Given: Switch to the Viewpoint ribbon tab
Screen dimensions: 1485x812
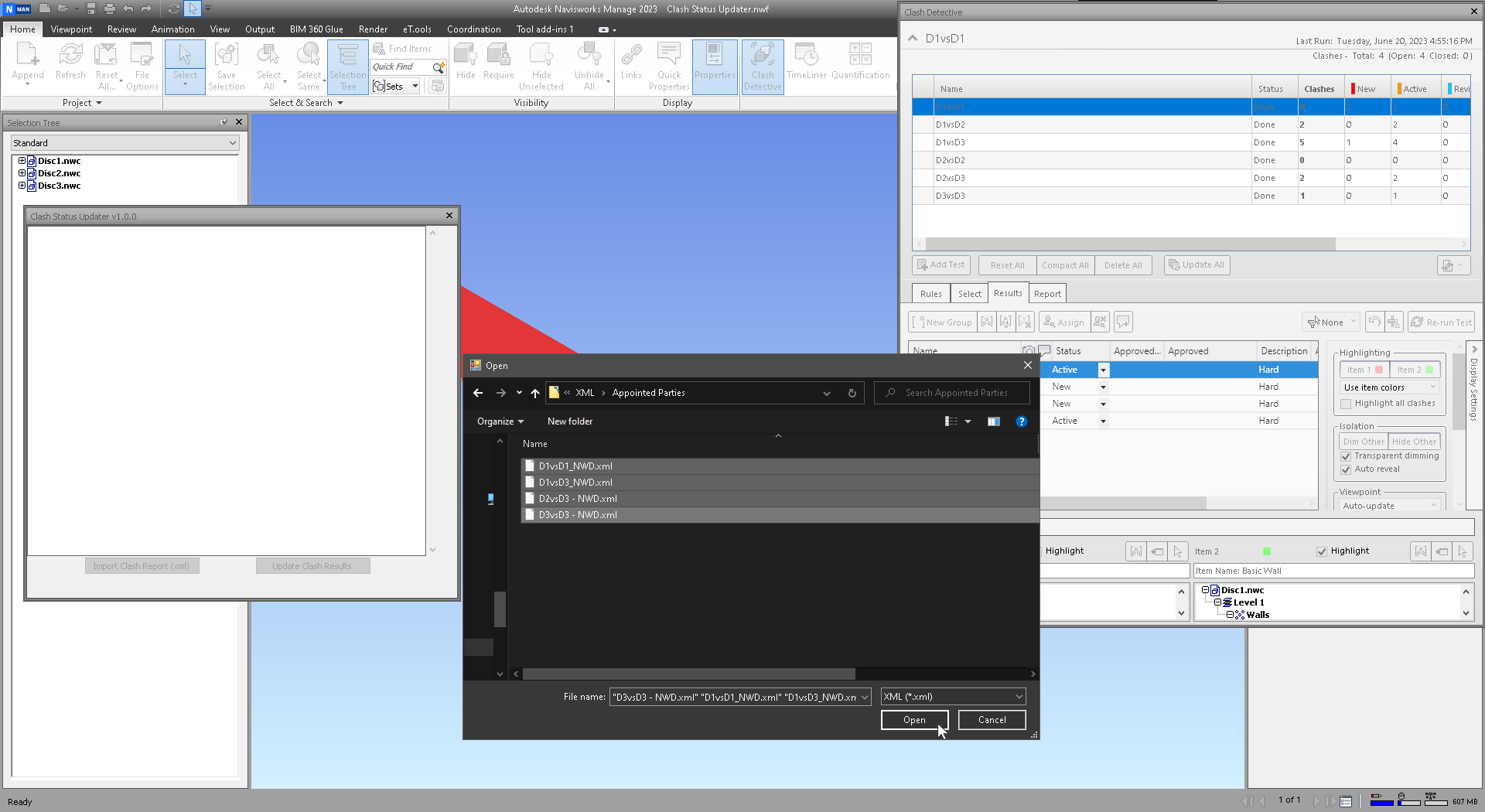Looking at the screenshot, I should click(71, 29).
